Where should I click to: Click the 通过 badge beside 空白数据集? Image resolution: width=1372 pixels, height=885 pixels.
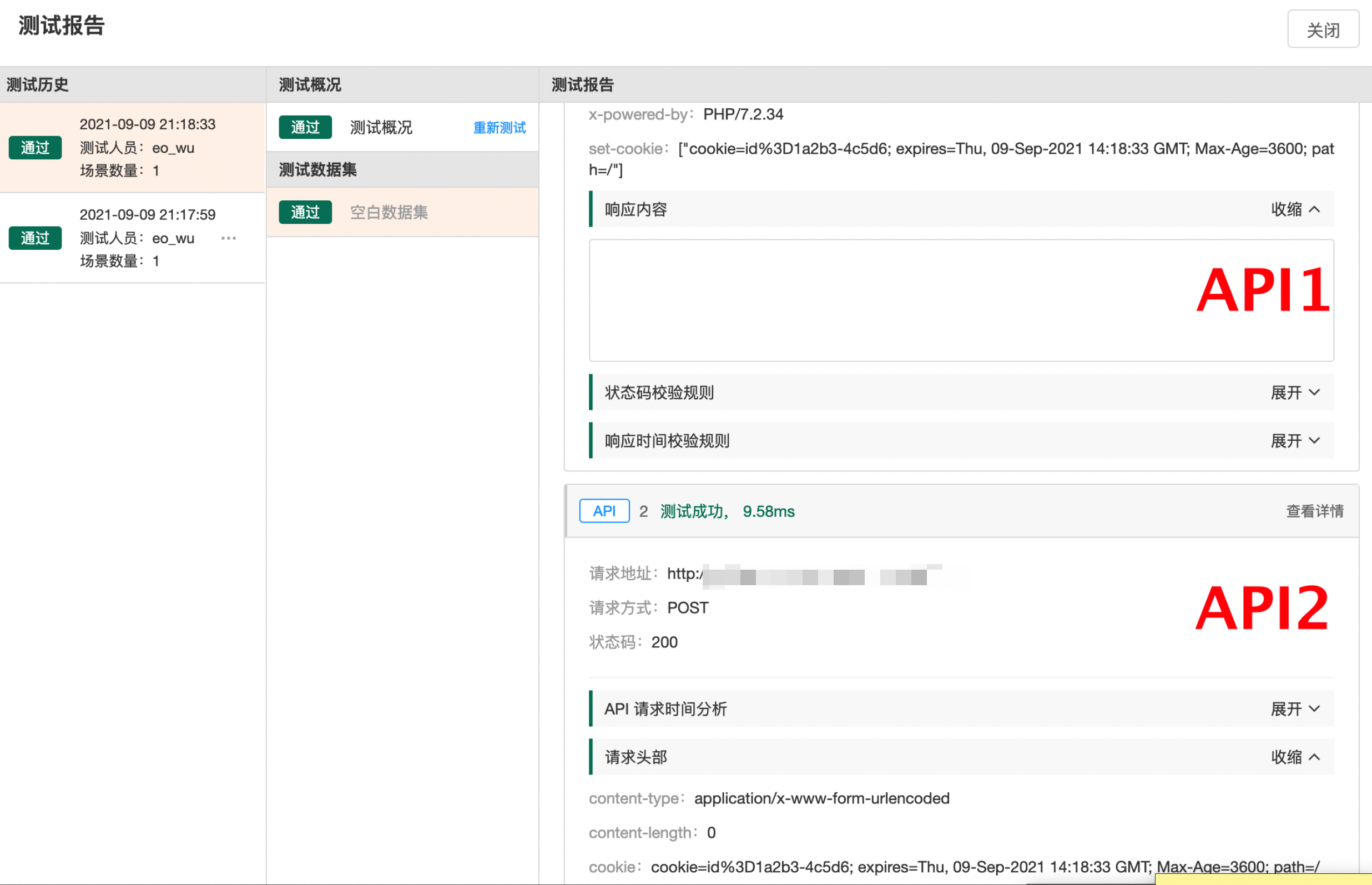point(305,212)
